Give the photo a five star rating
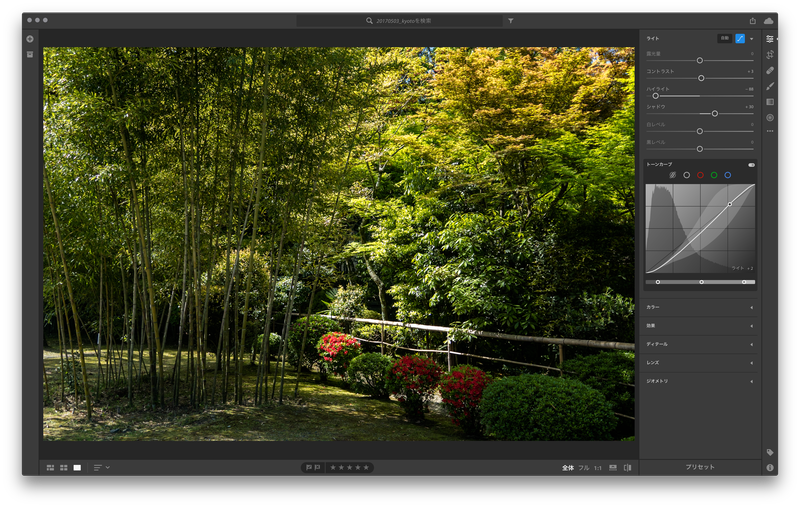The width and height of the screenshot is (800, 507). [x=366, y=467]
